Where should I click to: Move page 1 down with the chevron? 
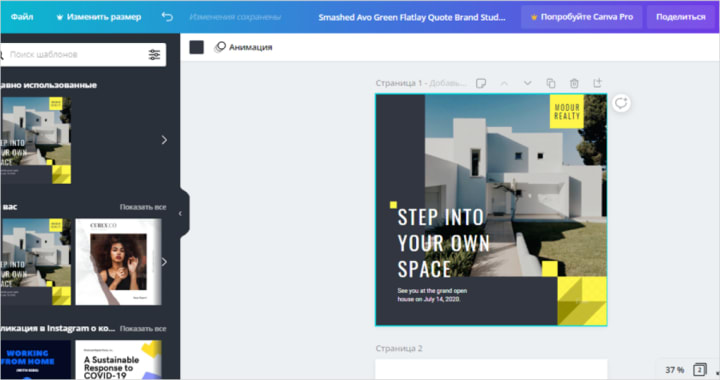coord(527,83)
